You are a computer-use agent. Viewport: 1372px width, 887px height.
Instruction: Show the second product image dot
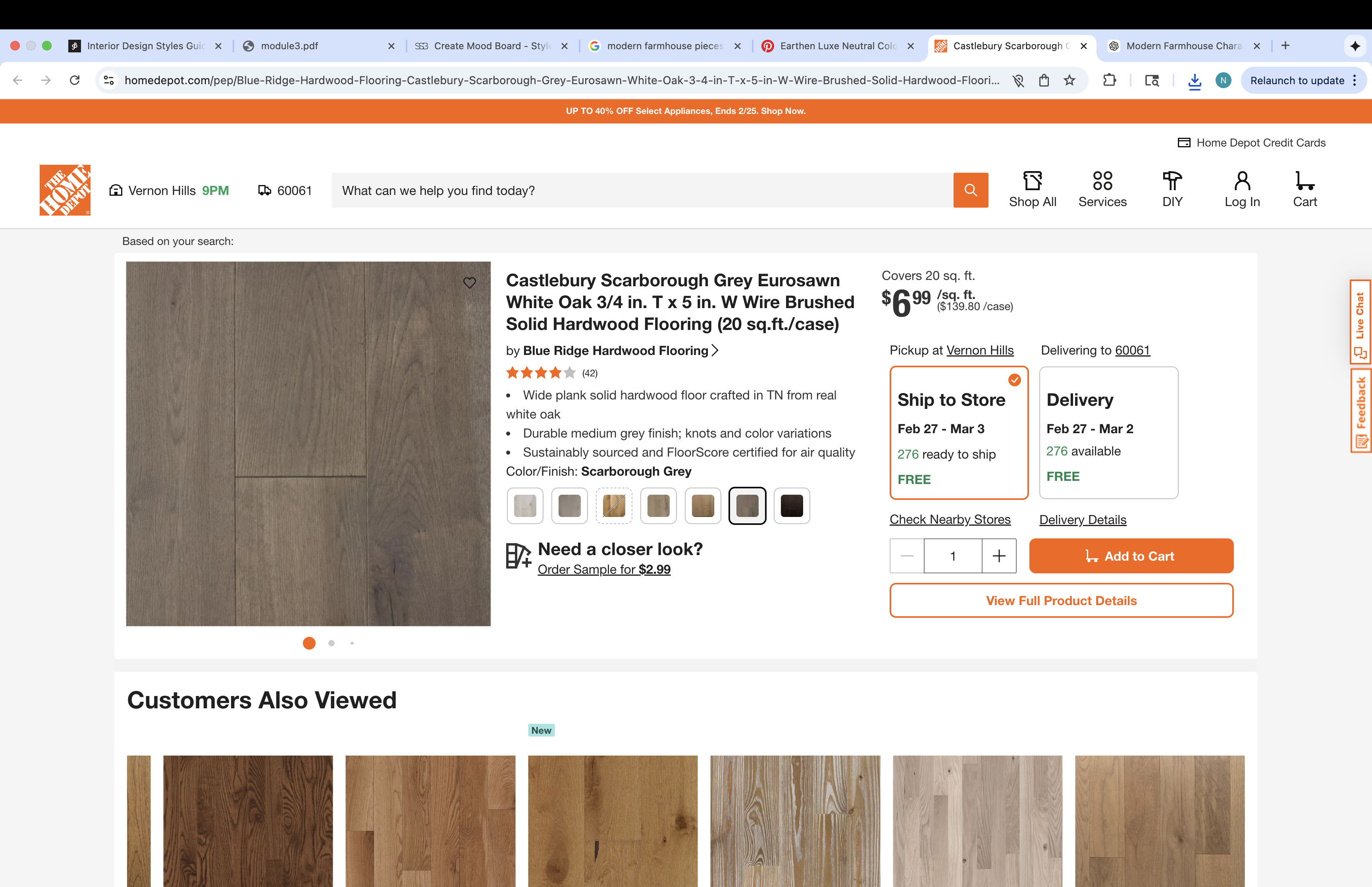pos(331,643)
